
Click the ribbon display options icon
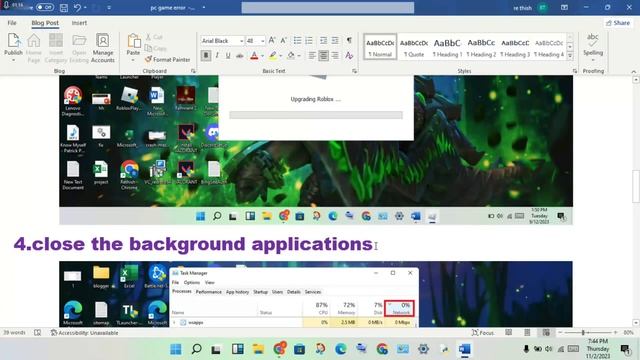pos(564,7)
